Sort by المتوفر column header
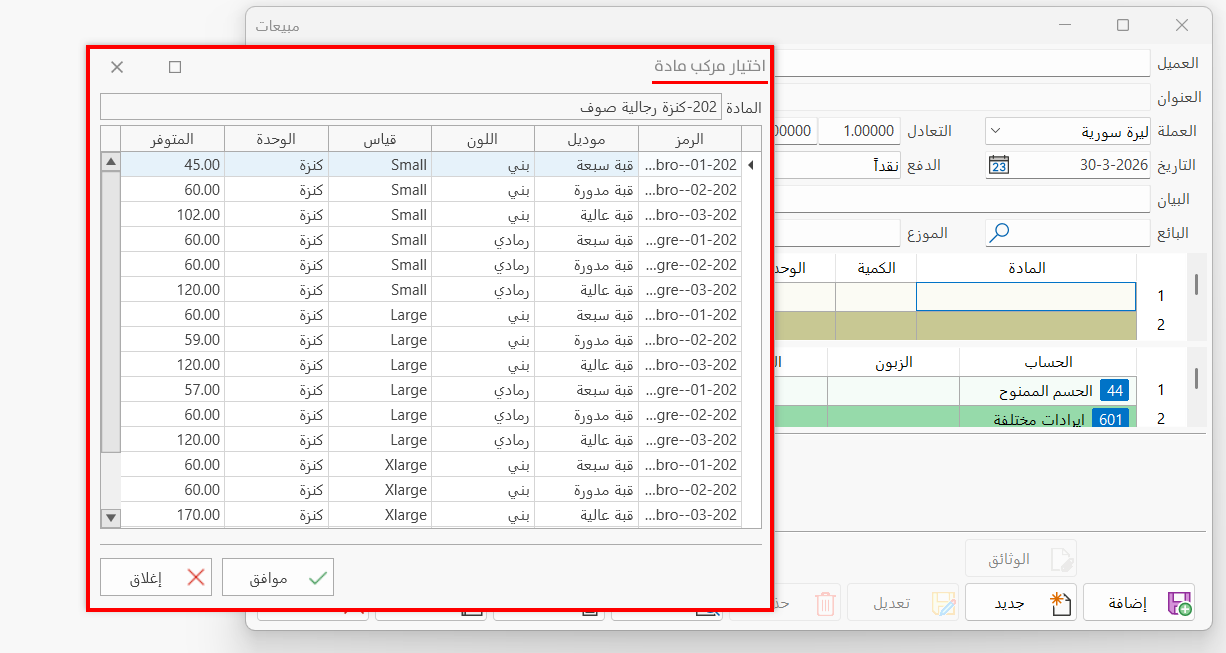The height and width of the screenshot is (653, 1226). tap(173, 138)
